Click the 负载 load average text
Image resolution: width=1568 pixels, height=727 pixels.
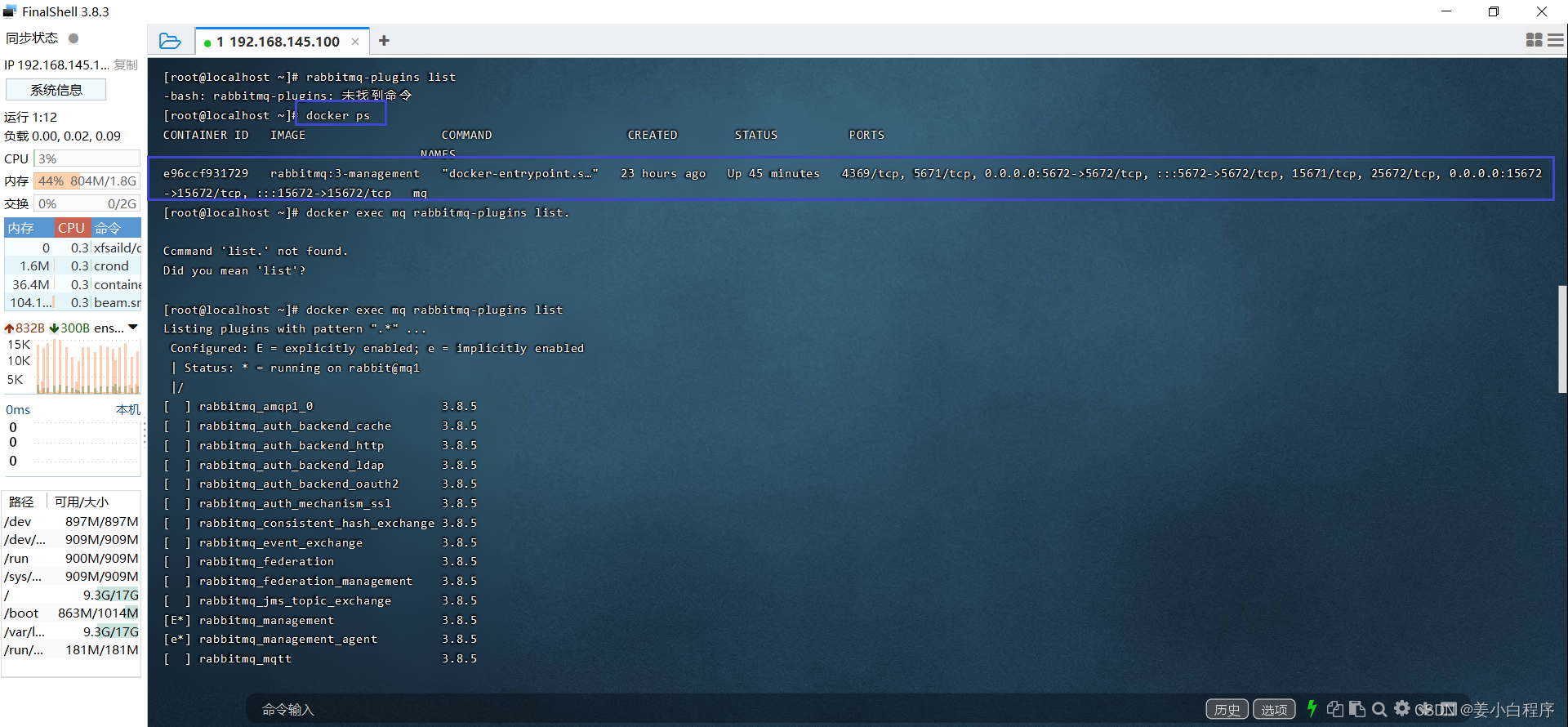(x=63, y=136)
